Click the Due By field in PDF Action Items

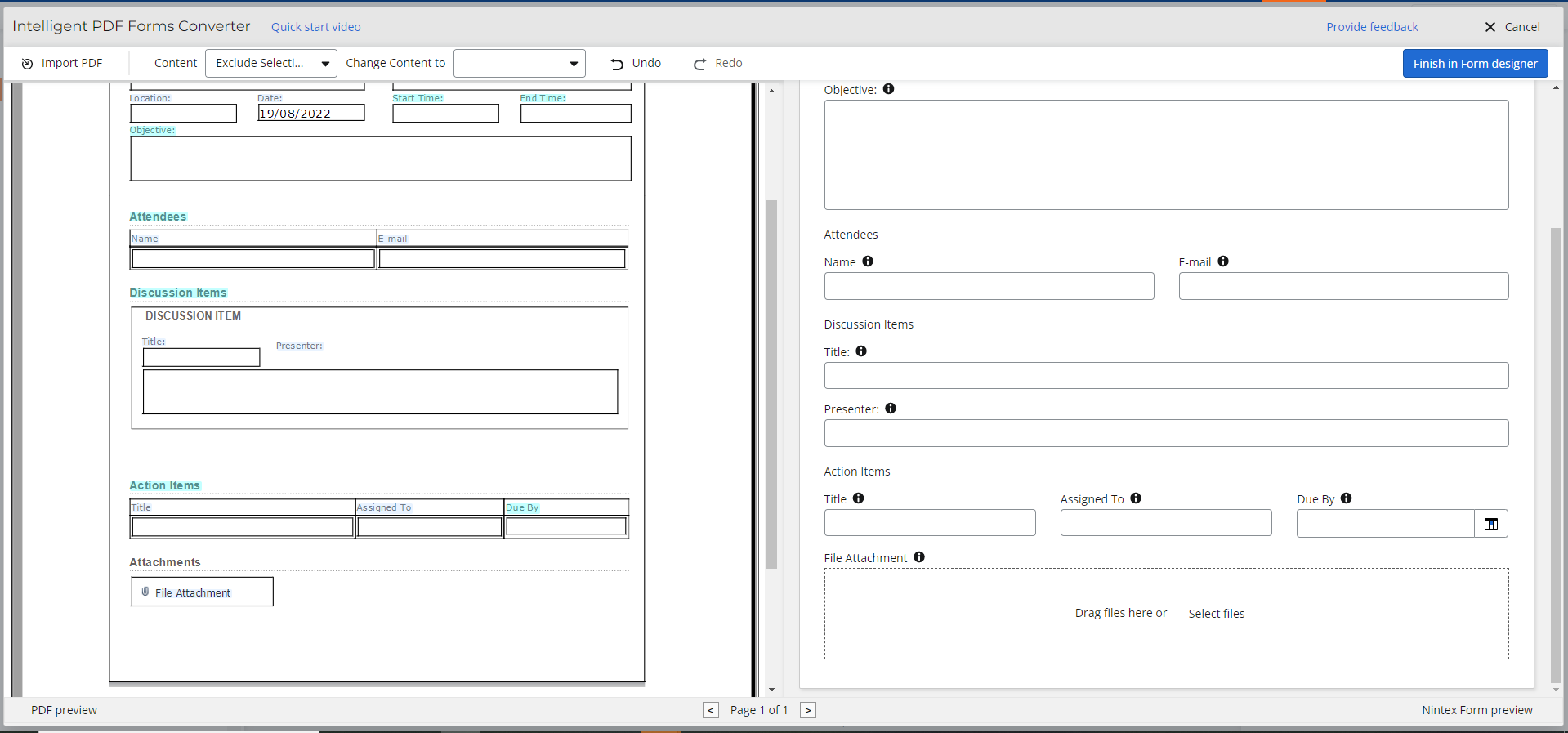[x=566, y=526]
